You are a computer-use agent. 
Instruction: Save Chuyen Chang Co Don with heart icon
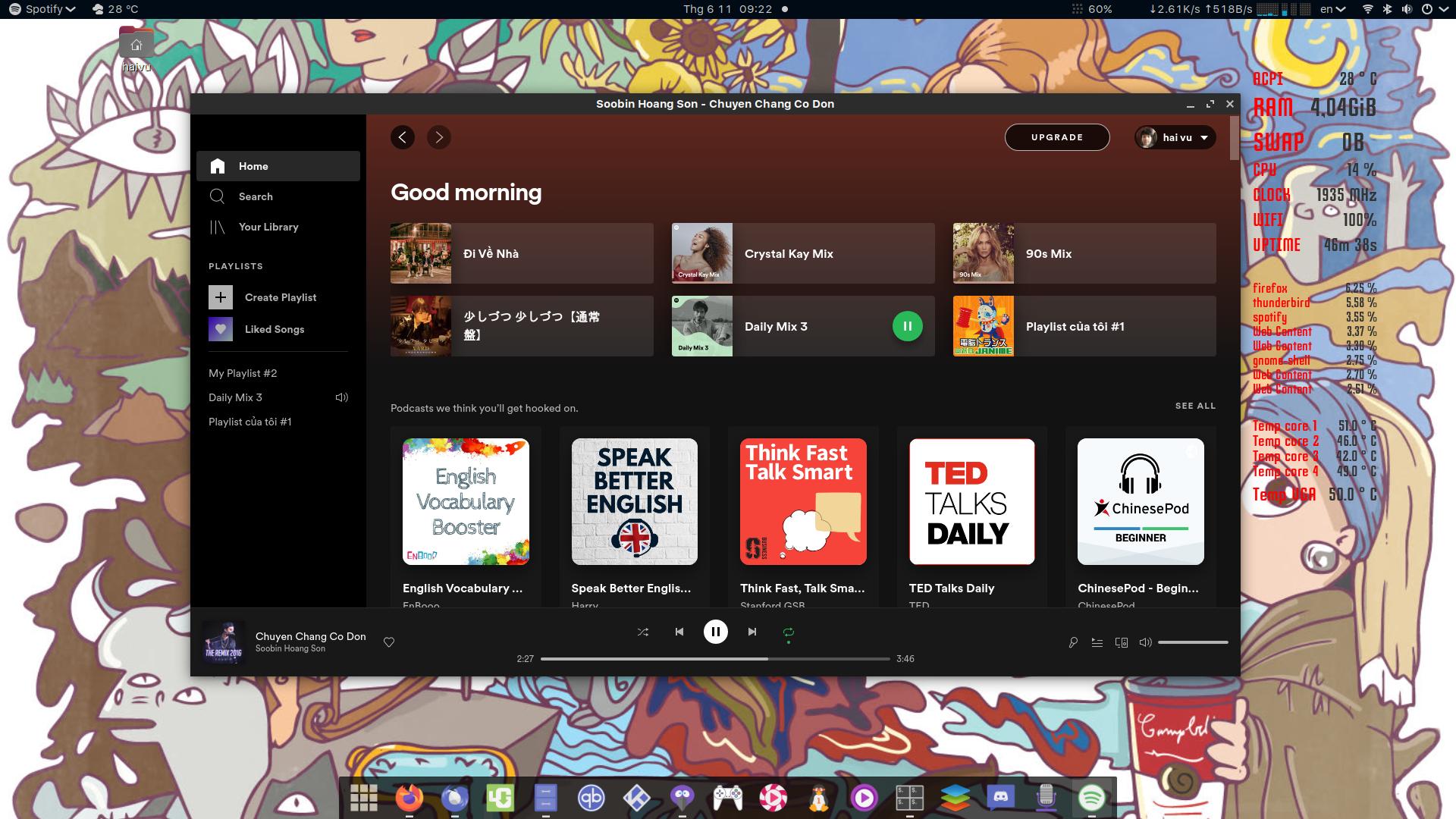(x=389, y=642)
